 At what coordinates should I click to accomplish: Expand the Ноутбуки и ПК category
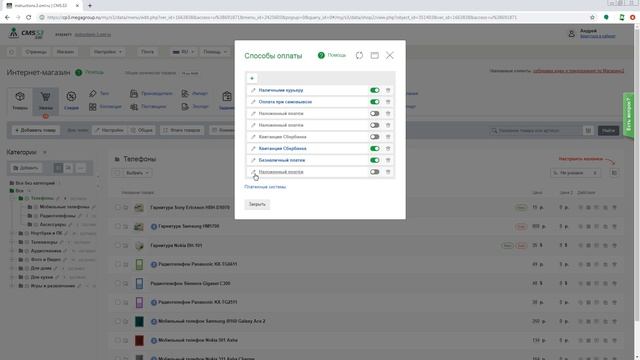pos(12,233)
